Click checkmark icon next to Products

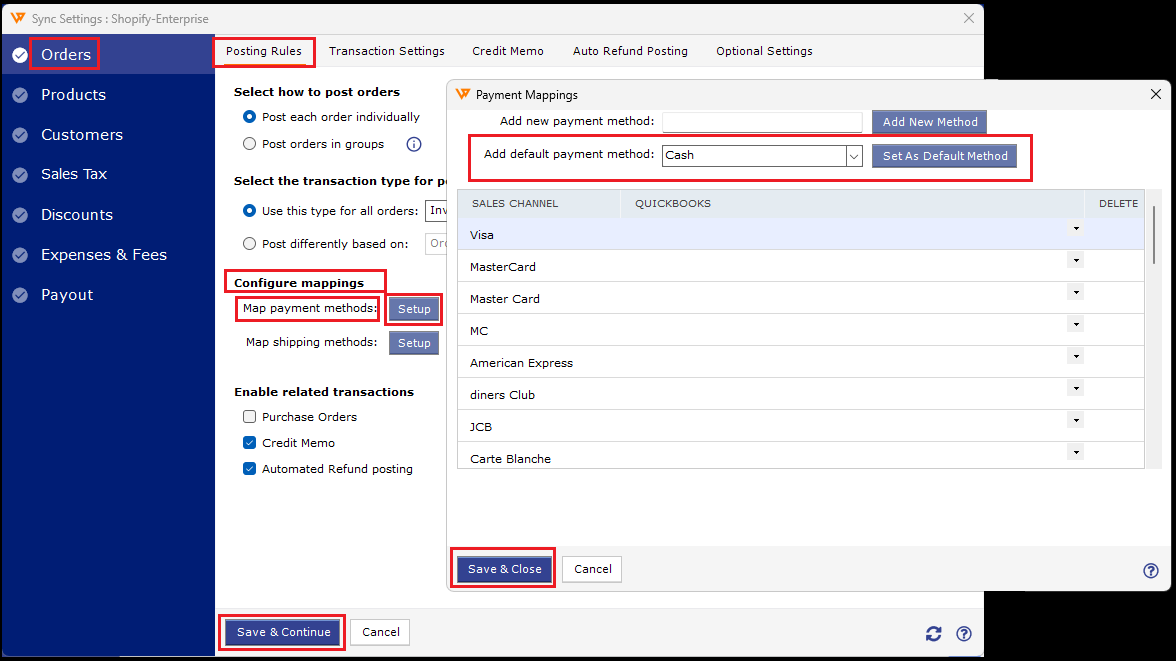(20, 95)
